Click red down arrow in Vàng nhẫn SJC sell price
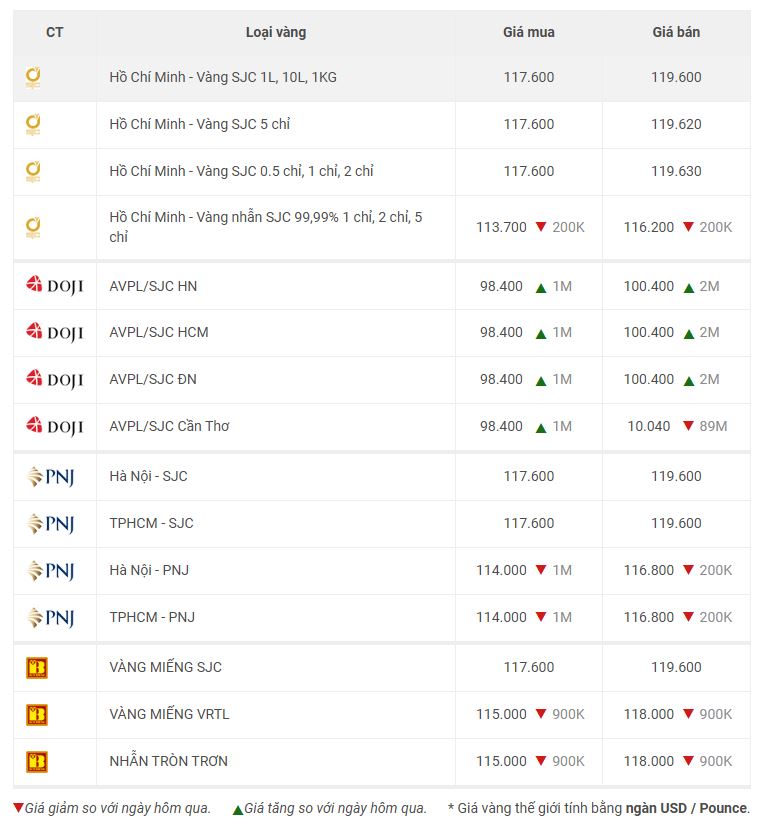The height and width of the screenshot is (829, 767). 688,227
